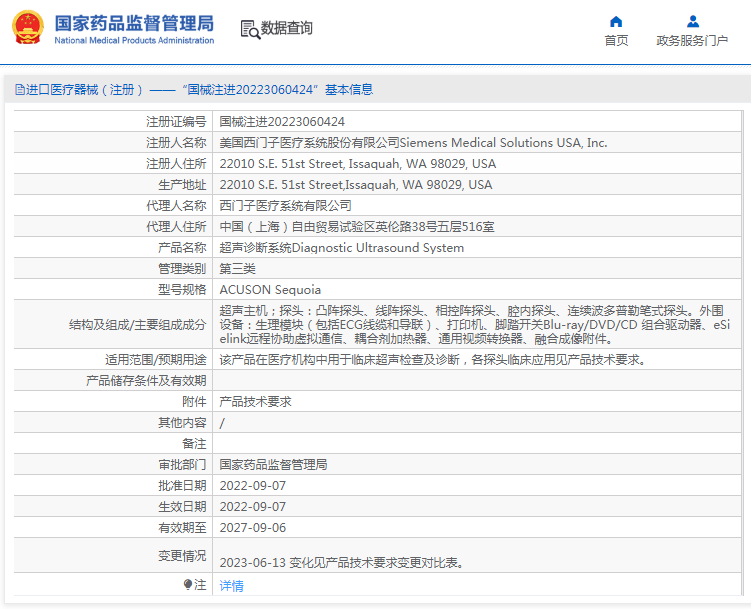Open the 数据查询 search icon
The width and height of the screenshot is (751, 609).
250,30
